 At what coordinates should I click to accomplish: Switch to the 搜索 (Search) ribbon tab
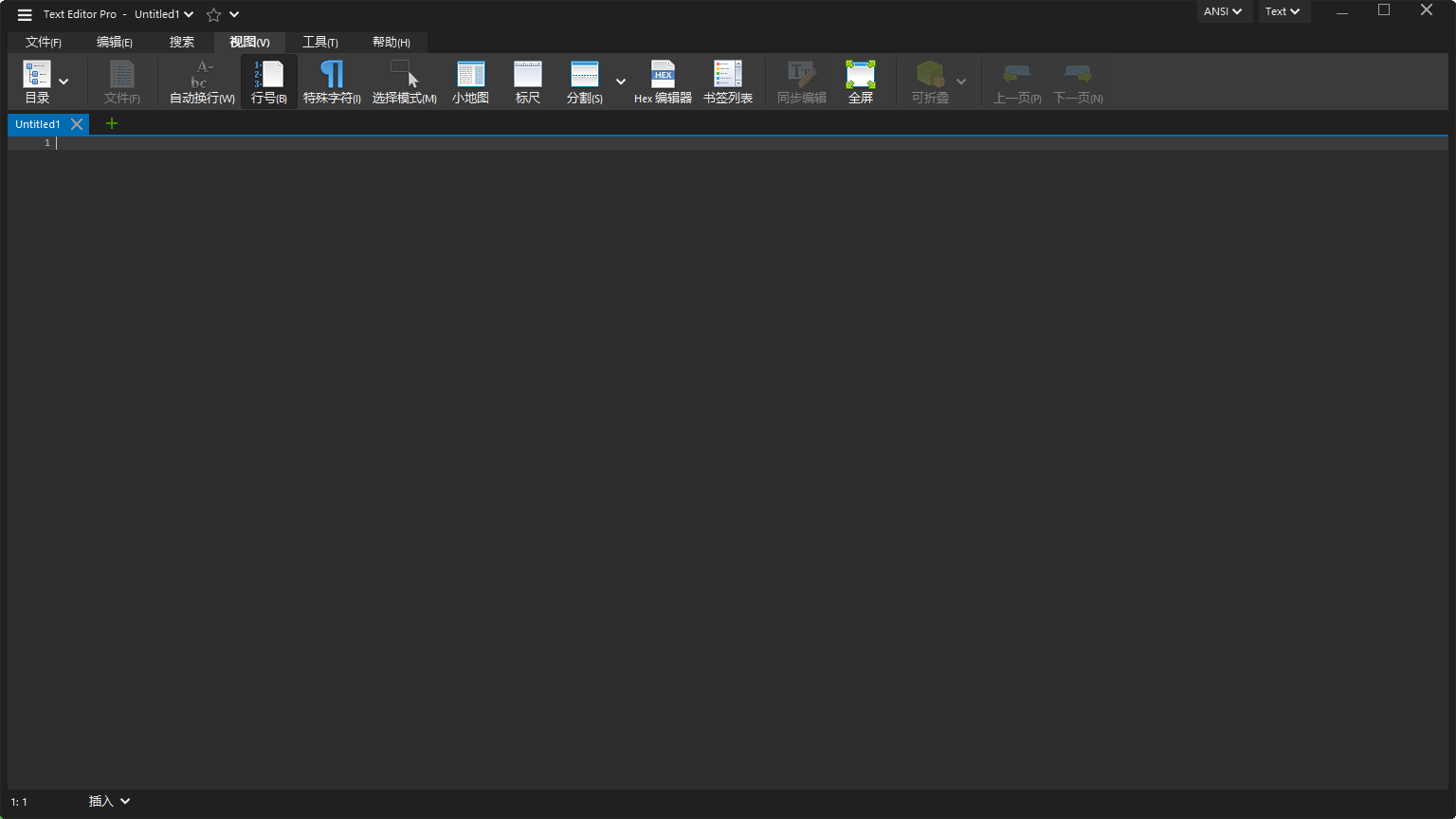click(x=182, y=42)
